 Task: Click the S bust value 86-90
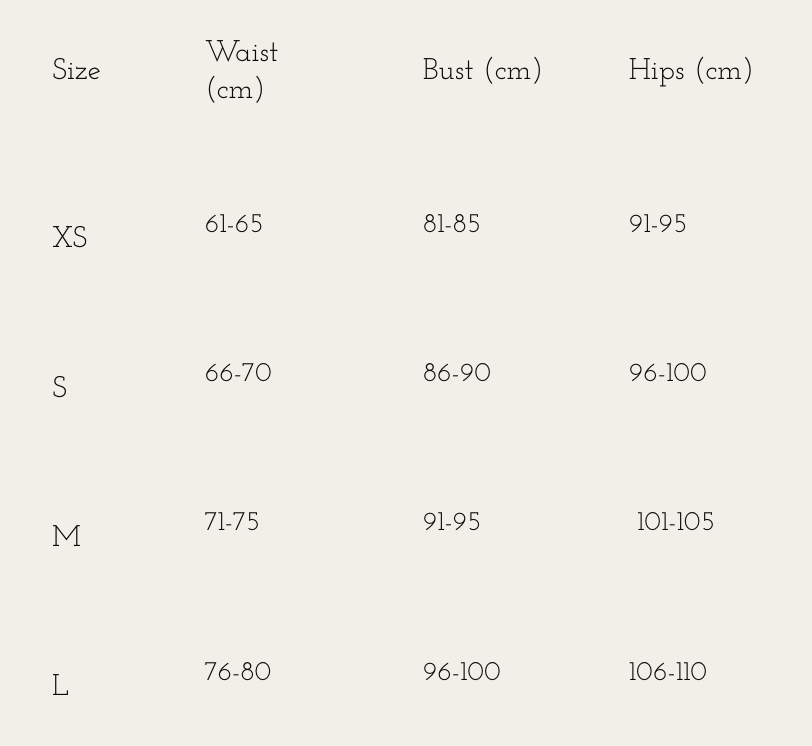(x=456, y=374)
